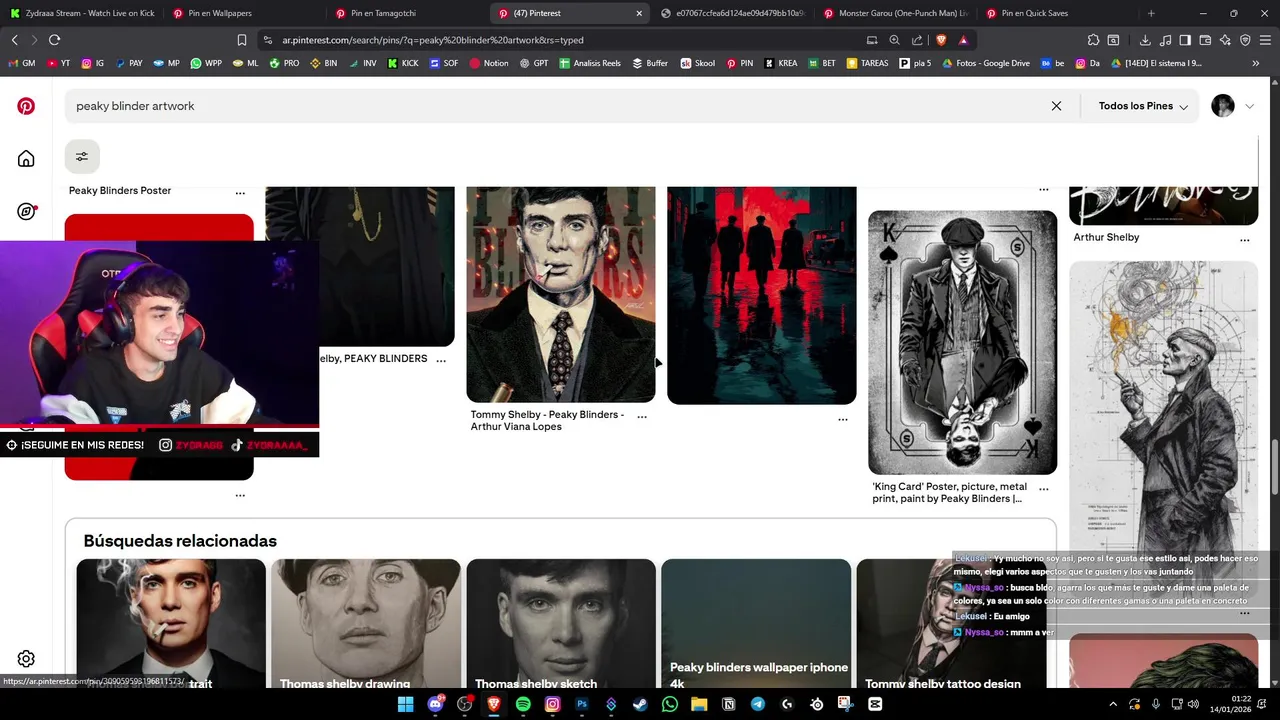1280x720 pixels.
Task: Open more options for Tommy Shelby pin
Action: (642, 416)
